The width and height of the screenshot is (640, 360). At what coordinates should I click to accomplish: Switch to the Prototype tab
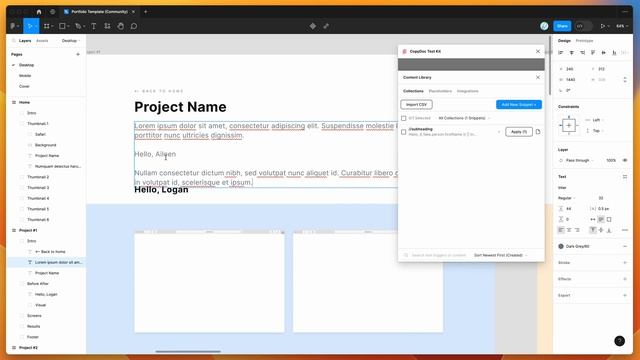click(584, 41)
